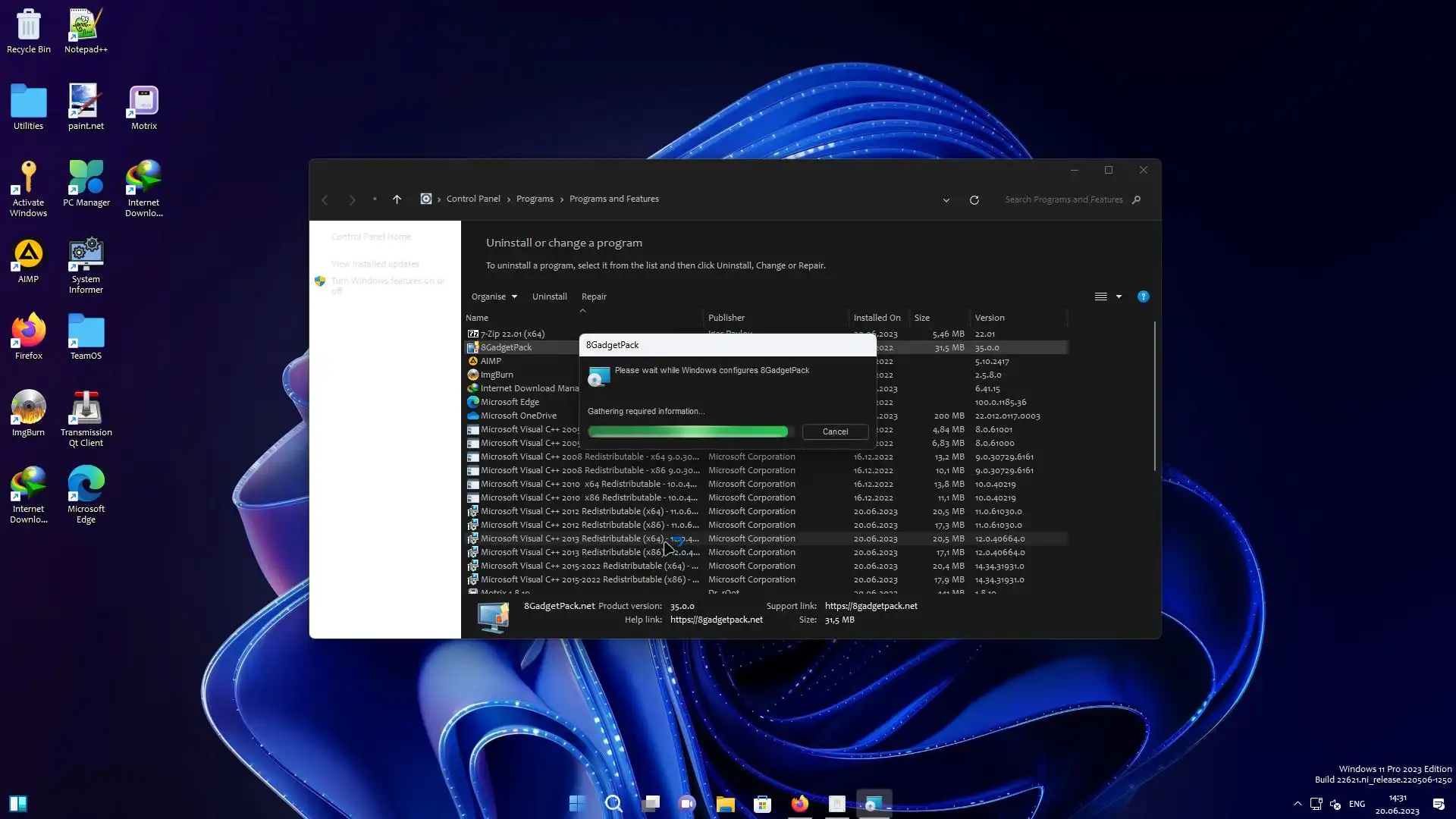Click Microsoft Store icon on taskbar
1456x819 pixels.
click(x=762, y=804)
